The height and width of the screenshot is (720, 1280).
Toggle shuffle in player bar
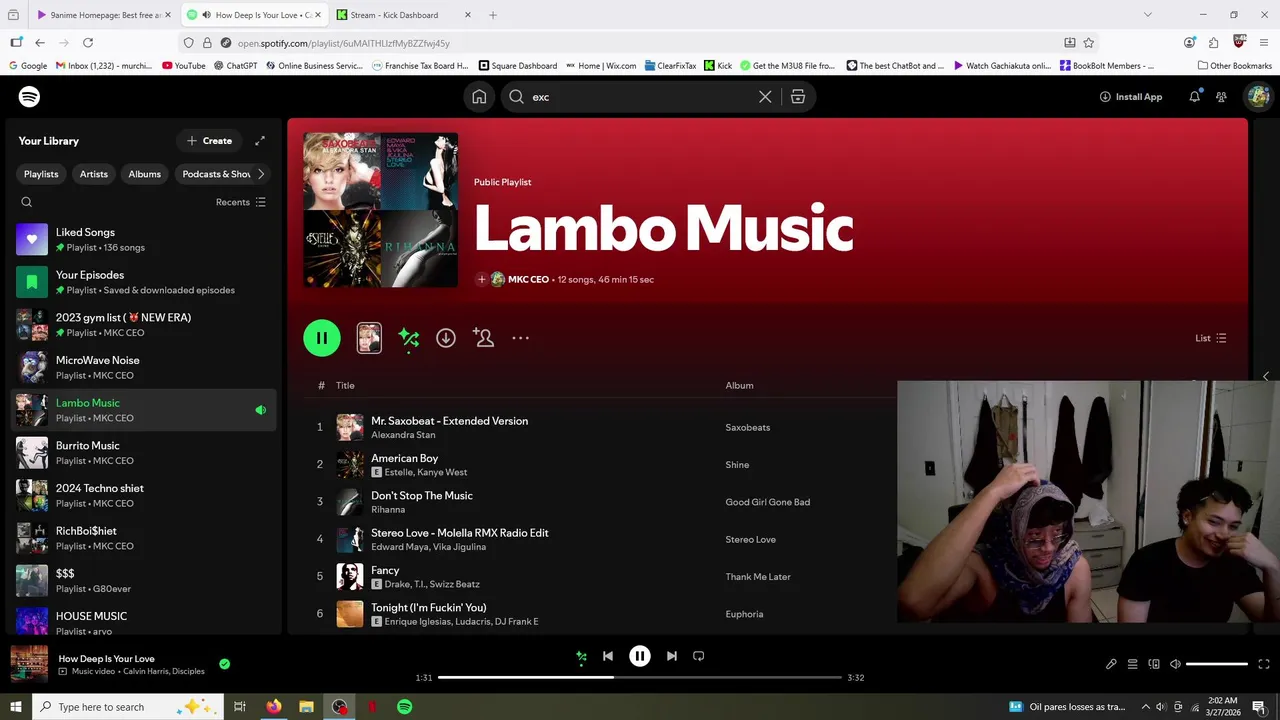pyautogui.click(x=581, y=656)
